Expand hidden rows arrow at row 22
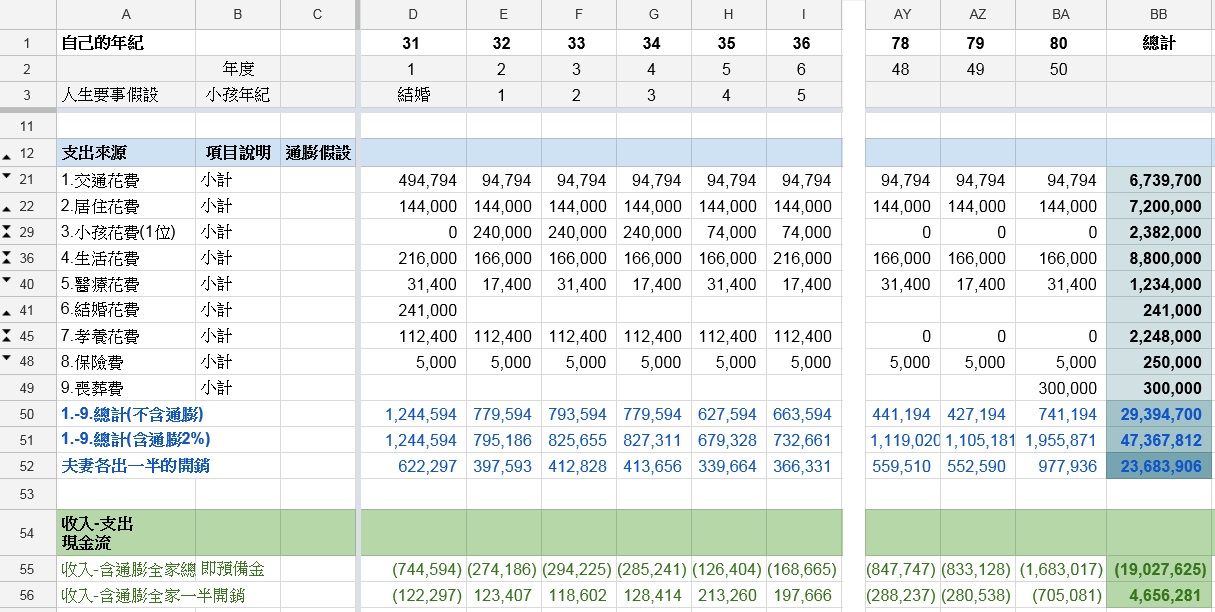1215x612 pixels. 7,208
